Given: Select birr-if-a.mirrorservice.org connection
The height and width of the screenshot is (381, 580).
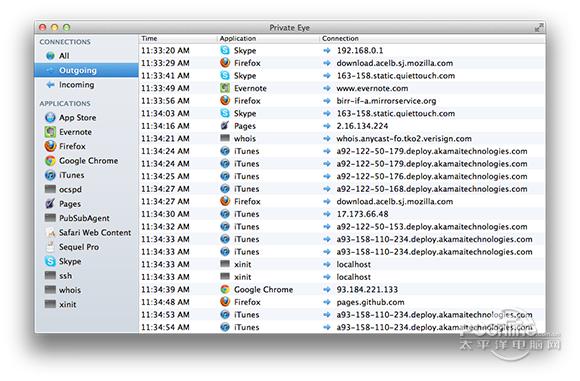Looking at the screenshot, I should point(386,101).
